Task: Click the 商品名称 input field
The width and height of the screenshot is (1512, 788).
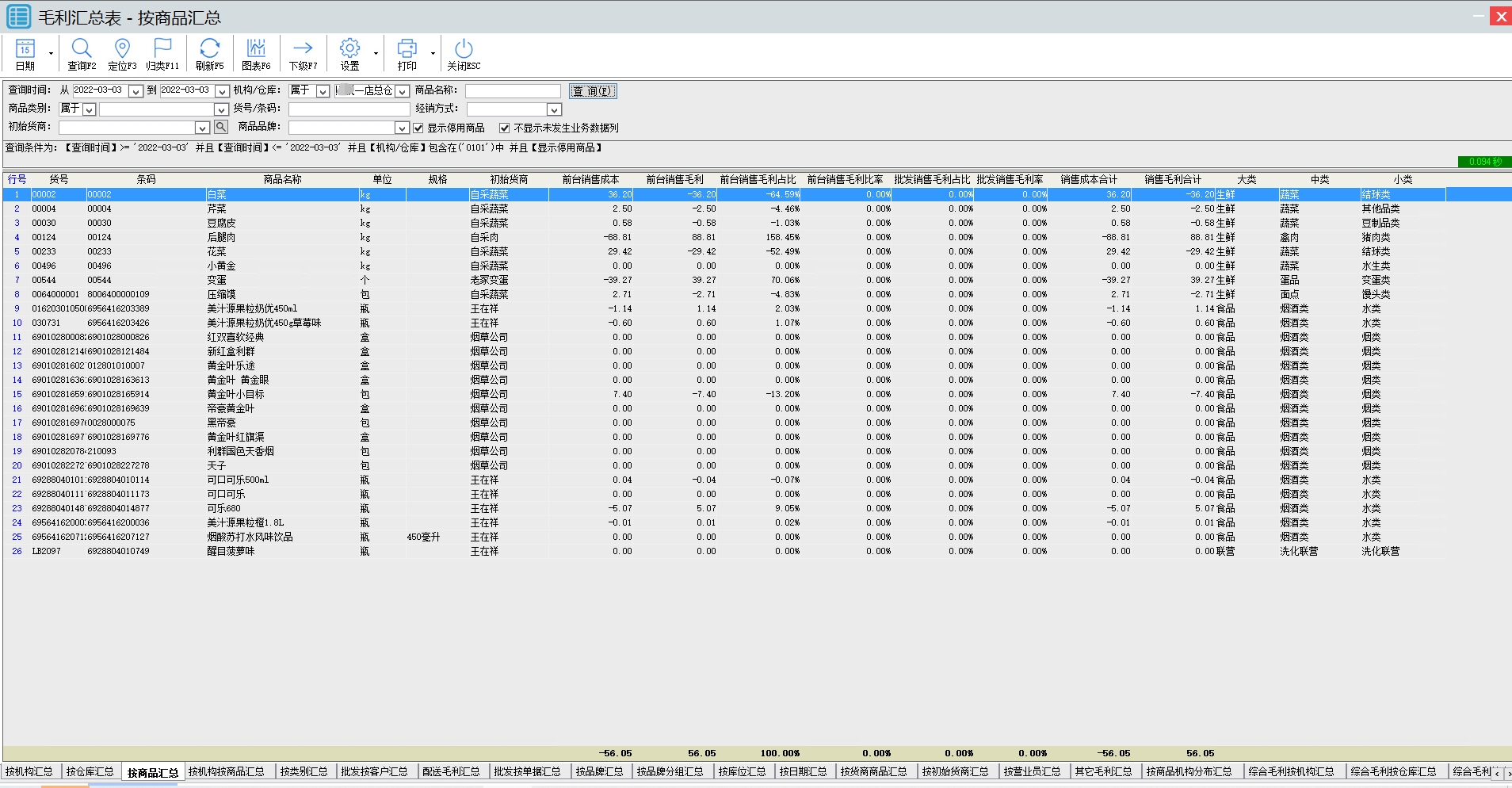Action: (x=513, y=91)
